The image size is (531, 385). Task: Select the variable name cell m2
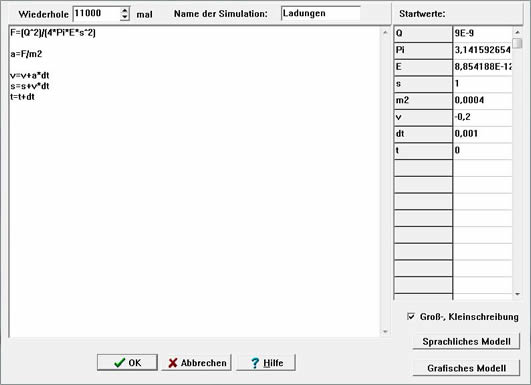tap(423, 100)
